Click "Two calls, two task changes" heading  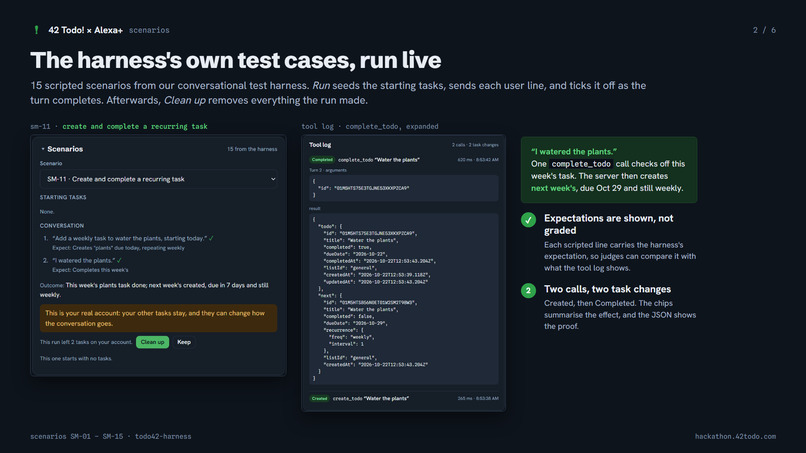click(608, 289)
